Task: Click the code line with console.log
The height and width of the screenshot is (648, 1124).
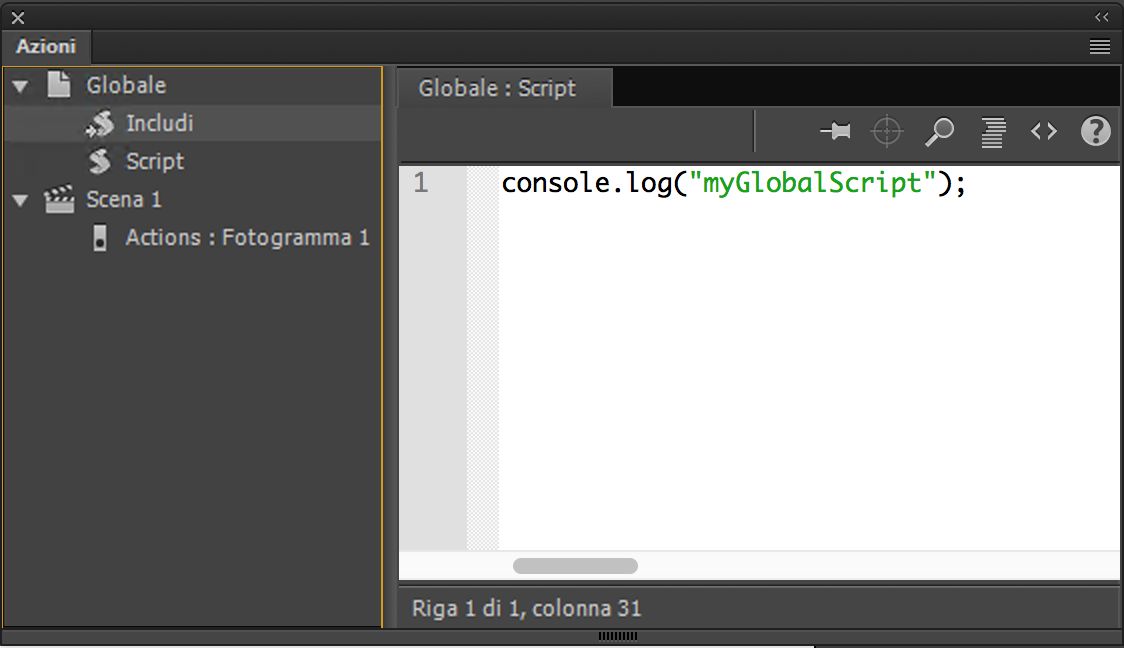Action: click(x=733, y=184)
